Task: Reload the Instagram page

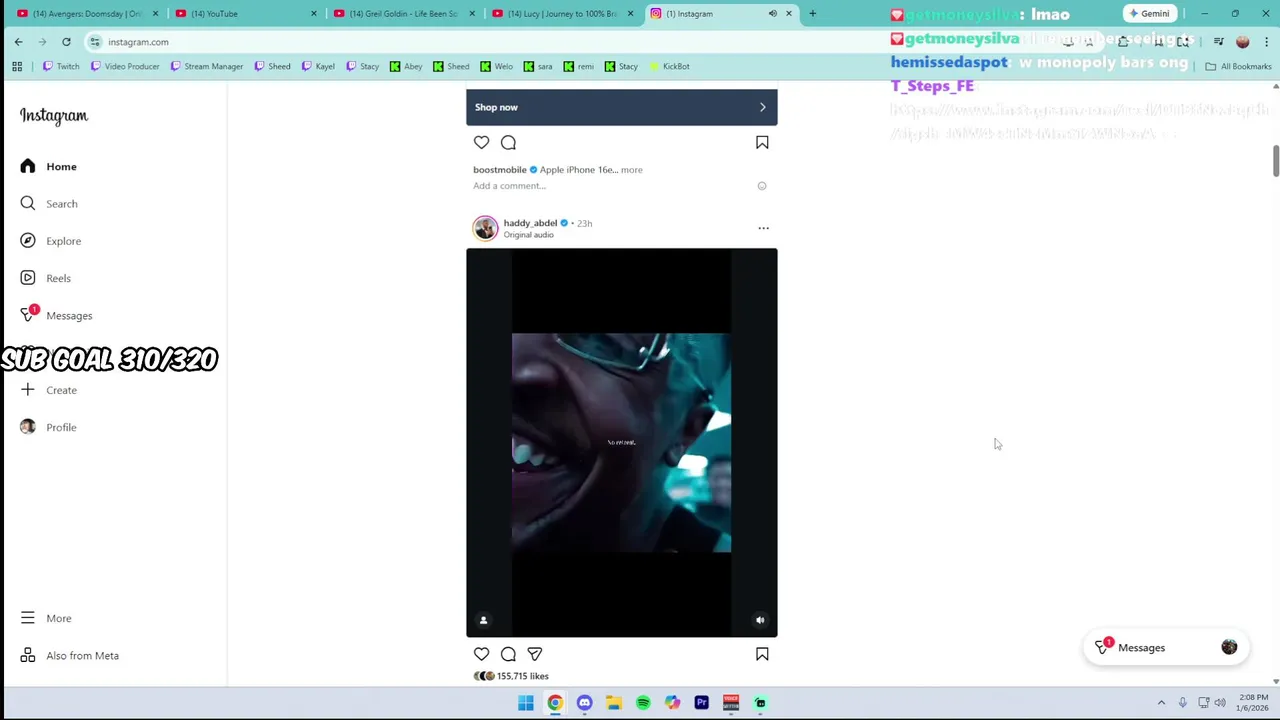Action: point(66,42)
